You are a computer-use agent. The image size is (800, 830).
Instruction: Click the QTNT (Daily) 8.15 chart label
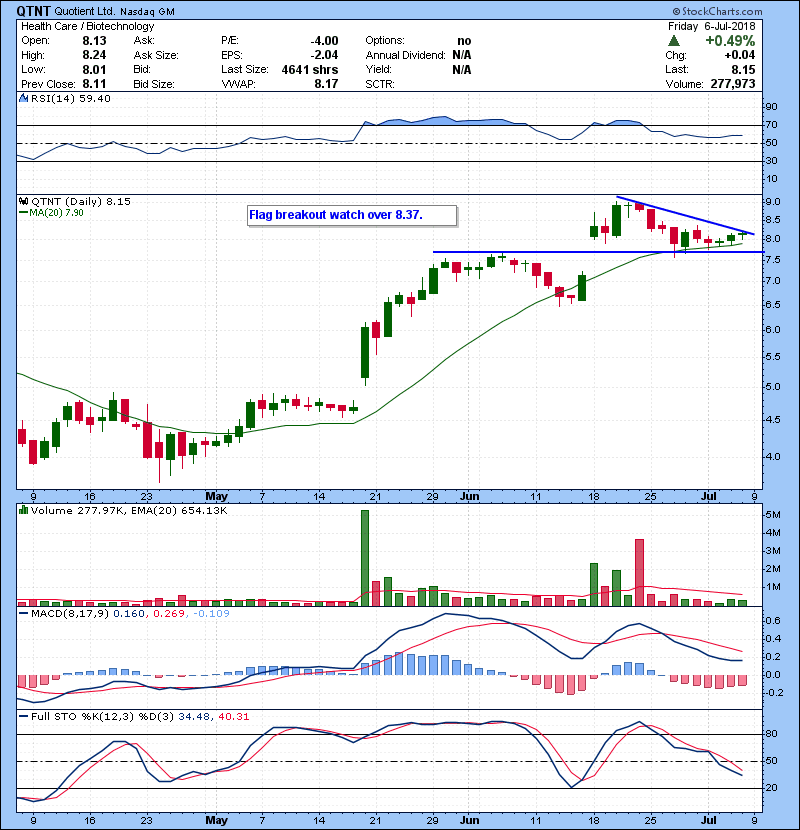tap(80, 201)
